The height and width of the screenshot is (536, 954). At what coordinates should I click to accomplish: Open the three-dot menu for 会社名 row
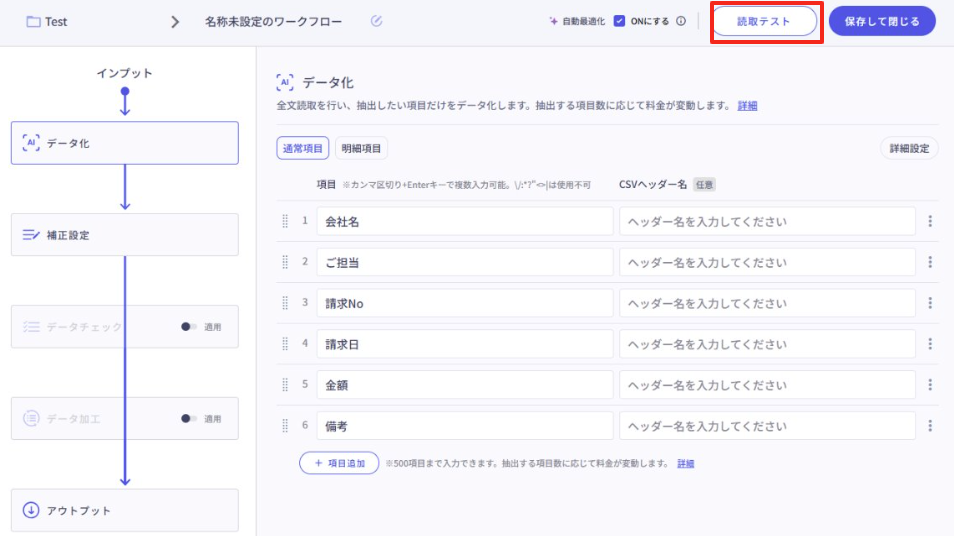coord(930,221)
